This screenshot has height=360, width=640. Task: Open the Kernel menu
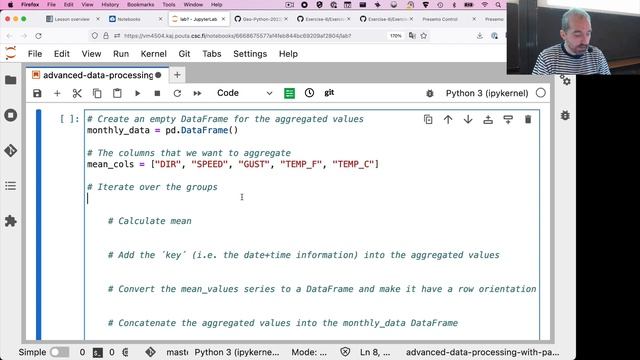pyautogui.click(x=153, y=54)
